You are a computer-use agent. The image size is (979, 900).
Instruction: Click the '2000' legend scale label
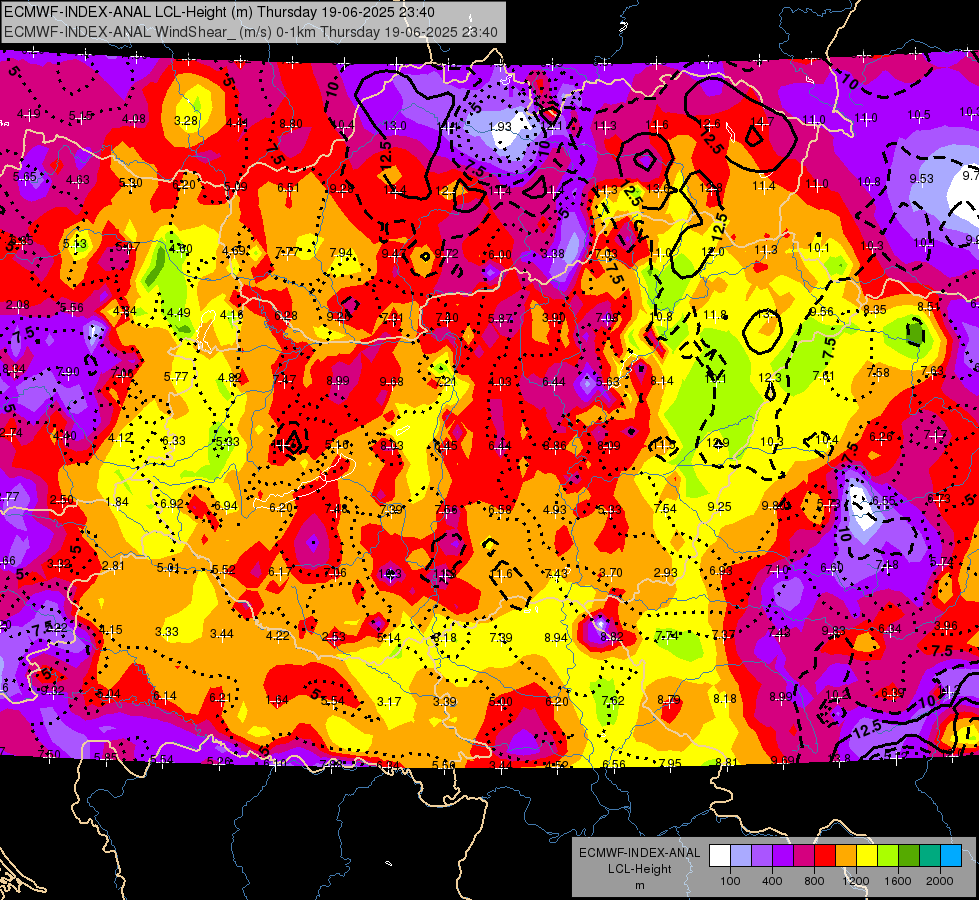(940, 881)
